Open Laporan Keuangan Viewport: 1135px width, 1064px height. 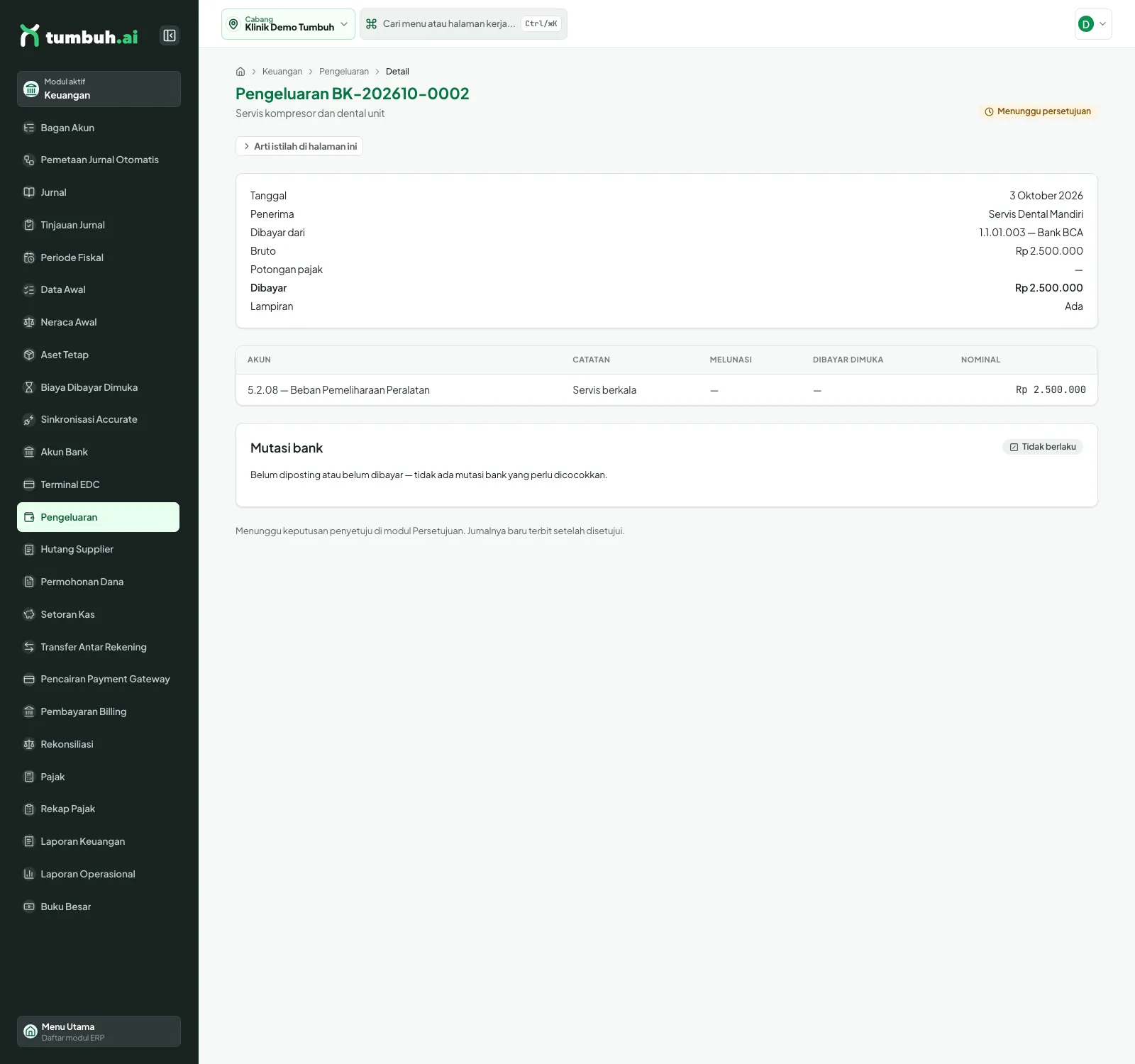[98, 841]
